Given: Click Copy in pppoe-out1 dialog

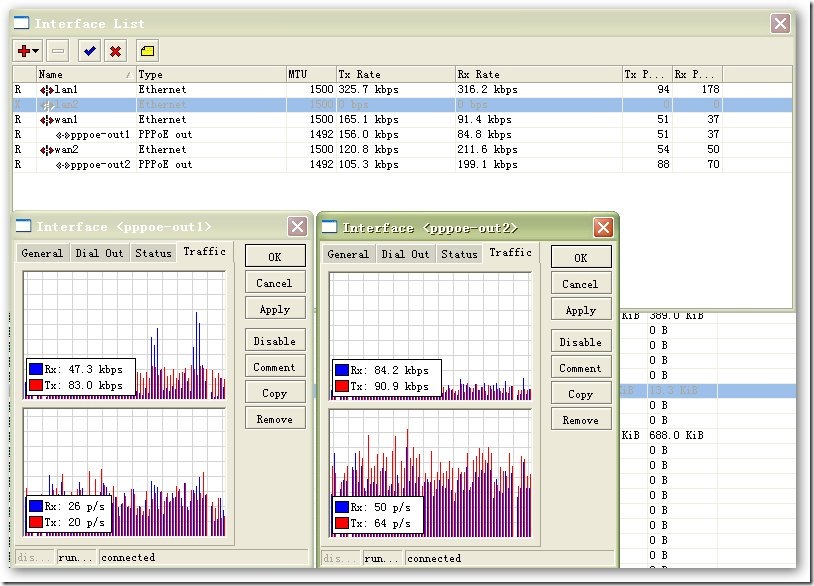Looking at the screenshot, I should pyautogui.click(x=275, y=393).
